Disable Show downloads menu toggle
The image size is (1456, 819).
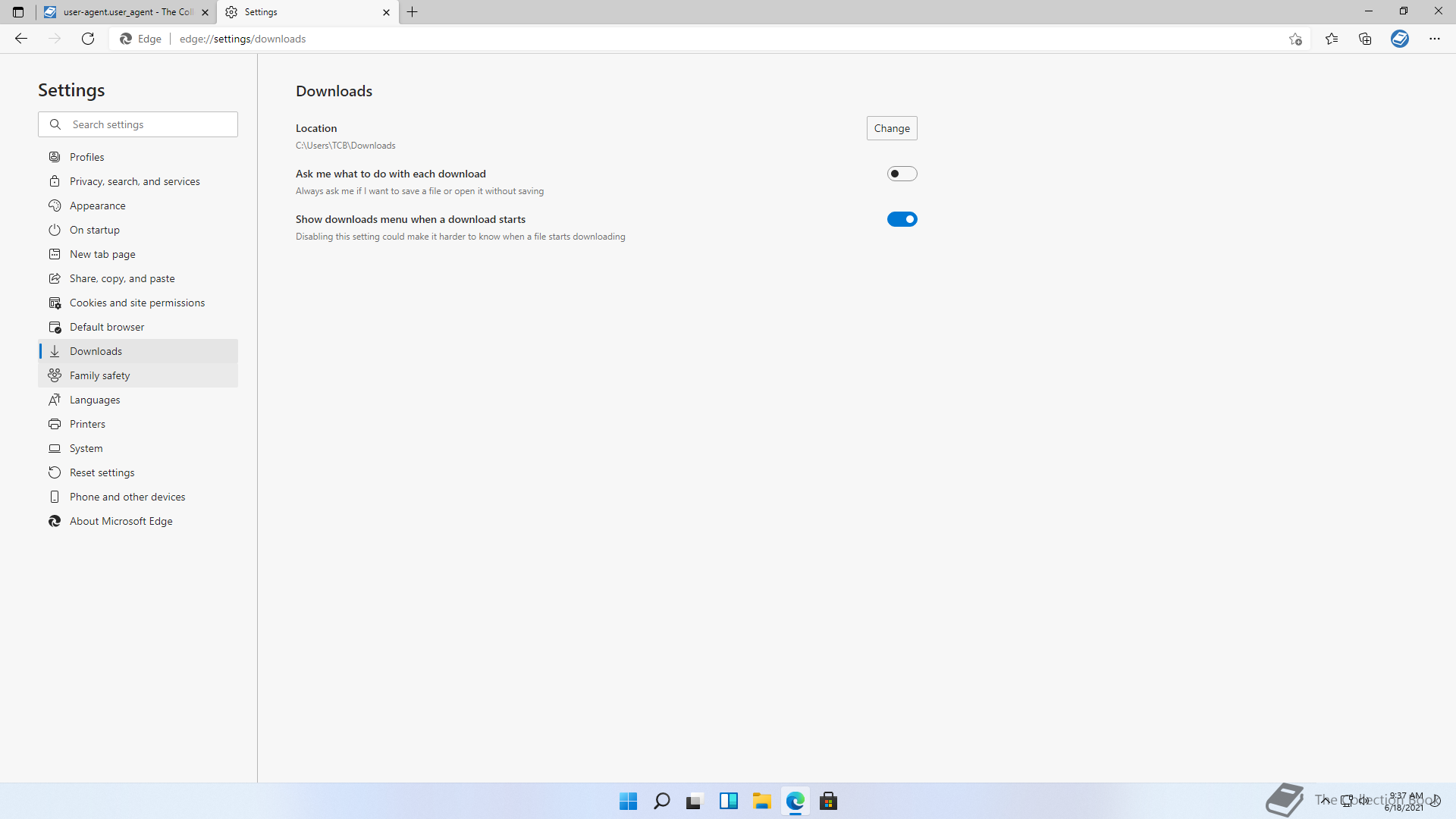(x=902, y=219)
